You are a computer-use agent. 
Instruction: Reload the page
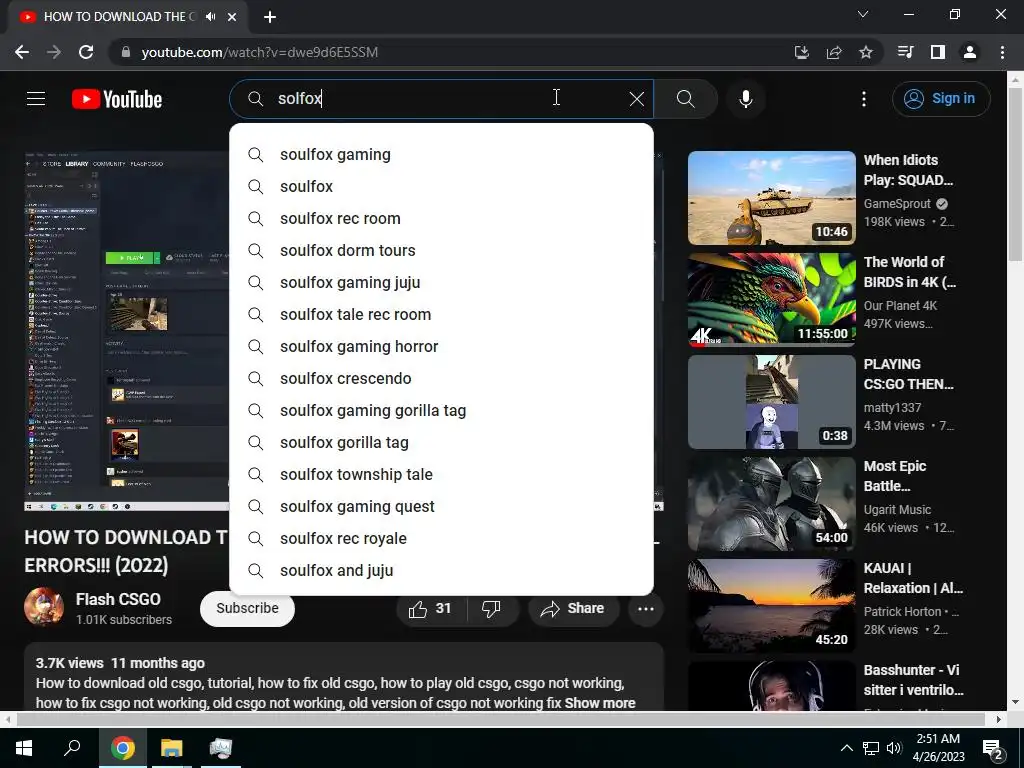[x=86, y=52]
